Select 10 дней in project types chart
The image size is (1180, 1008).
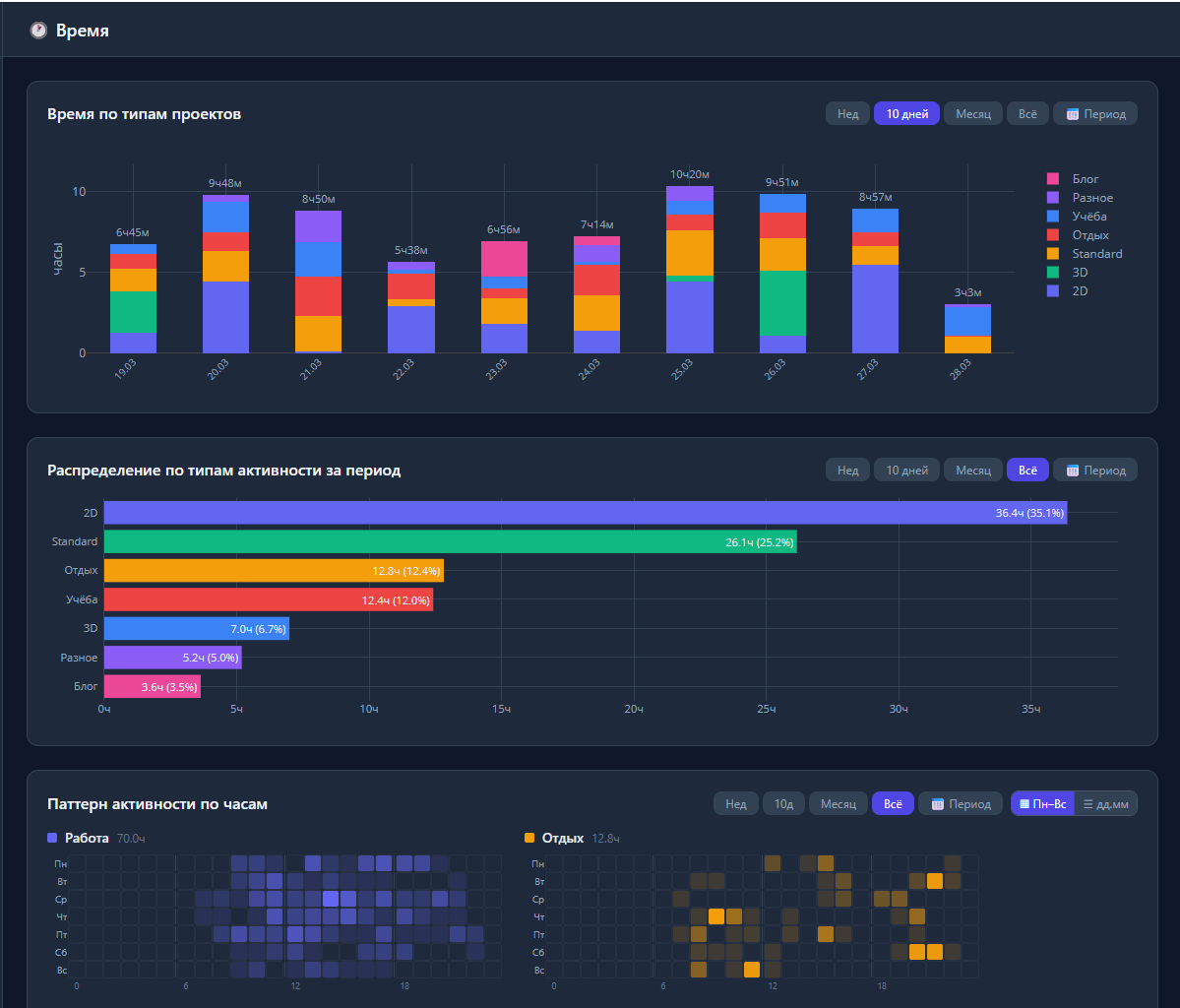click(x=906, y=113)
